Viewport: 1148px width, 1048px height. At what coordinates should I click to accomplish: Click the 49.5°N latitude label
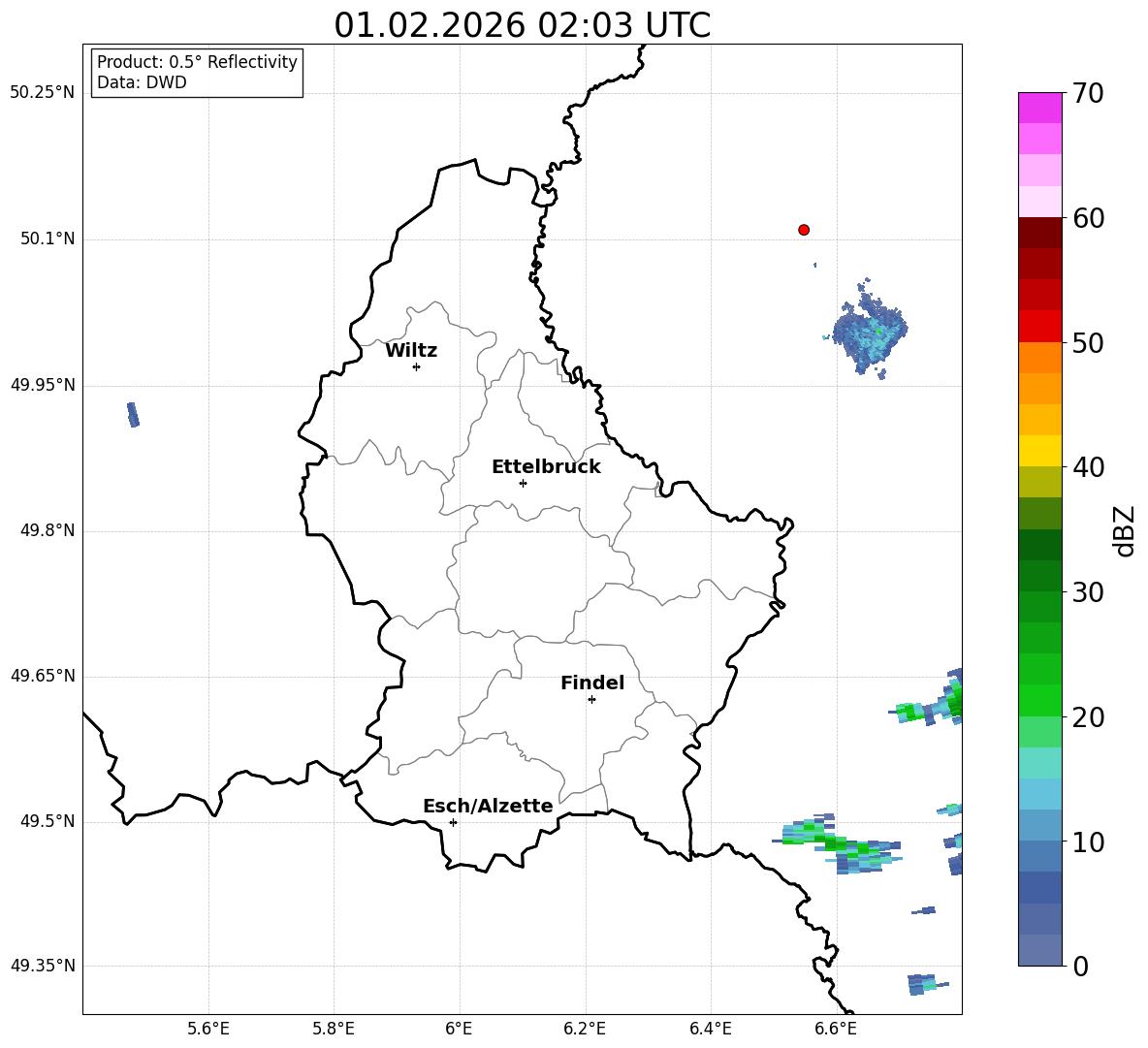pyautogui.click(x=48, y=821)
